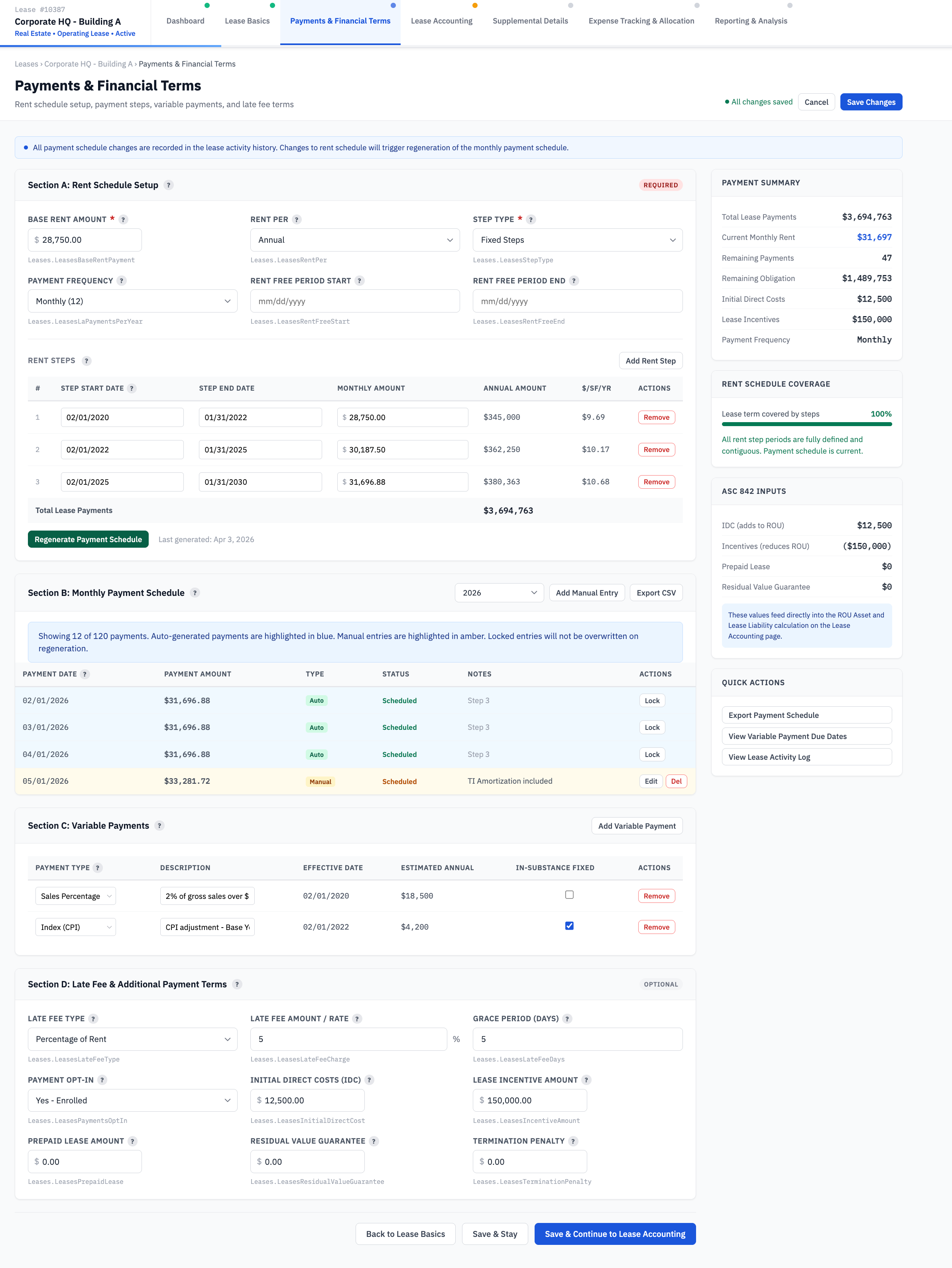Click the lease term coverage progress bar
The width and height of the screenshot is (952, 1268).
806,424
